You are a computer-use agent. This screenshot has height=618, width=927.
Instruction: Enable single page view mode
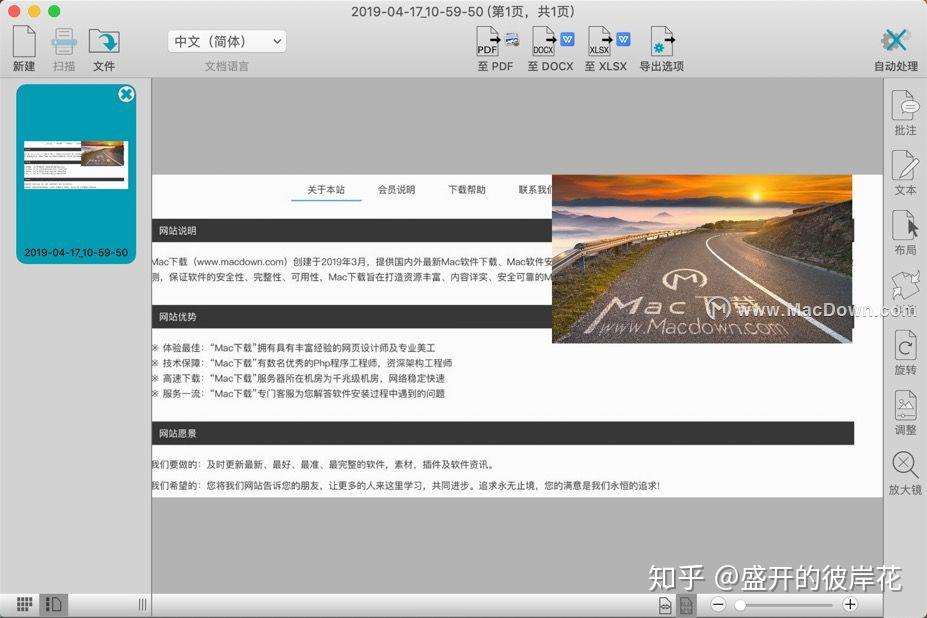pyautogui.click(x=54, y=604)
